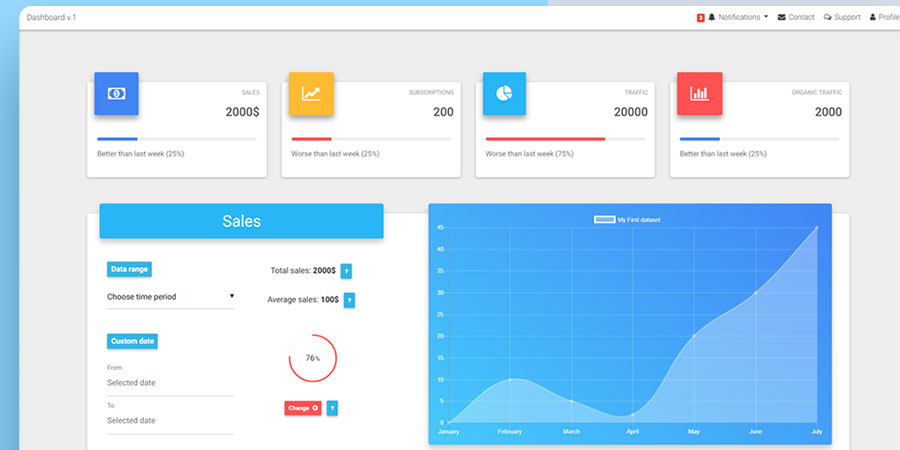
Task: Click the March data point on chart
Action: pyautogui.click(x=571, y=401)
